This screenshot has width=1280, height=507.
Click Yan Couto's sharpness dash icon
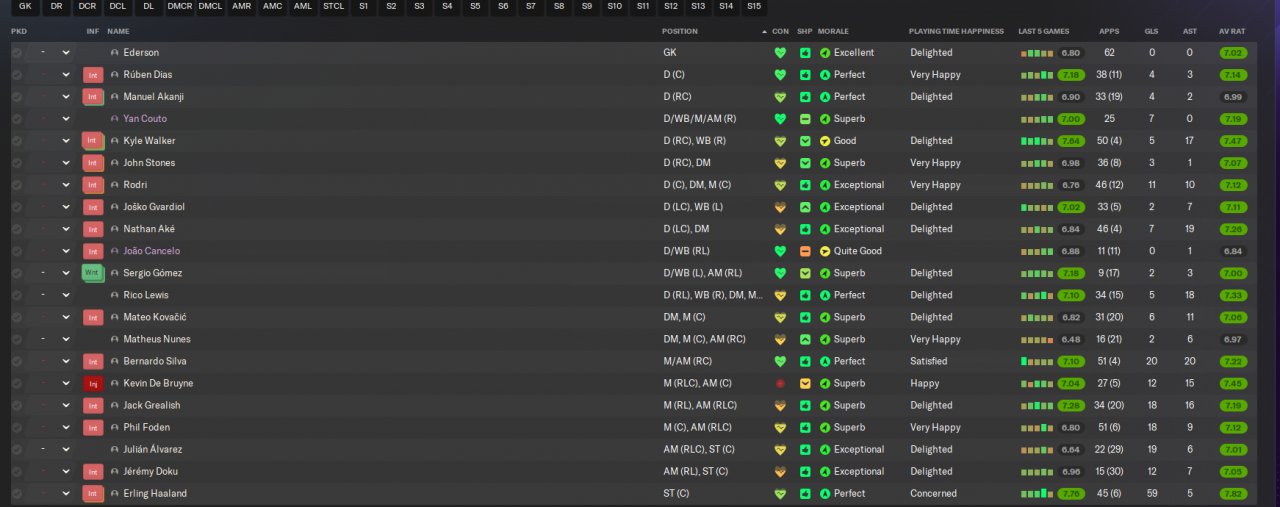[x=805, y=119]
